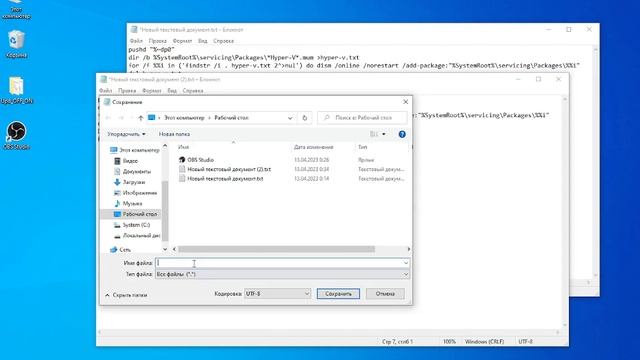Viewport: 640px width, 360px height.
Task: Open the OBS Studio desktop shortcut
Action: 16,136
